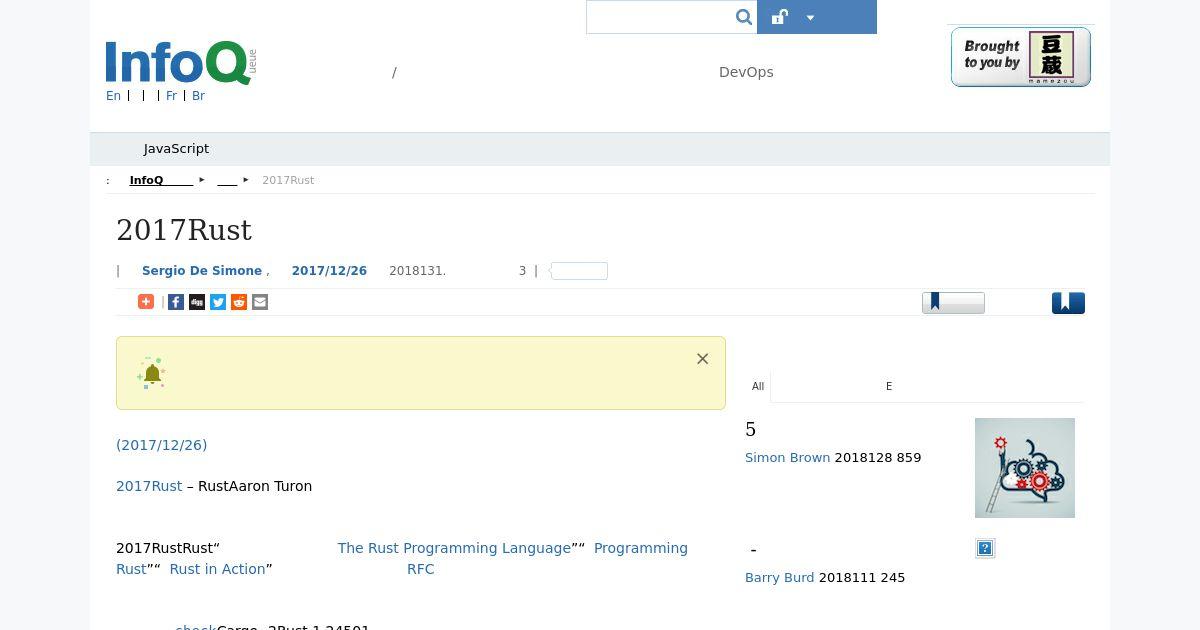Screen dimensions: 1200x630
Task: Click the 2017Rust breadcrumb text
Action: tap(288, 180)
